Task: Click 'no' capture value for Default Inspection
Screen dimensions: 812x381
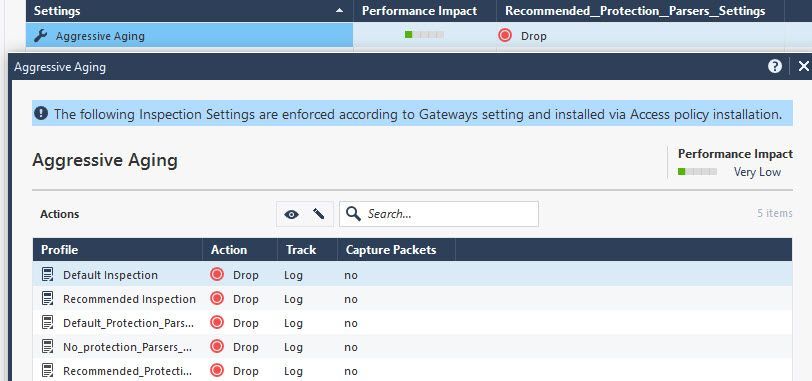Action: pos(351,275)
